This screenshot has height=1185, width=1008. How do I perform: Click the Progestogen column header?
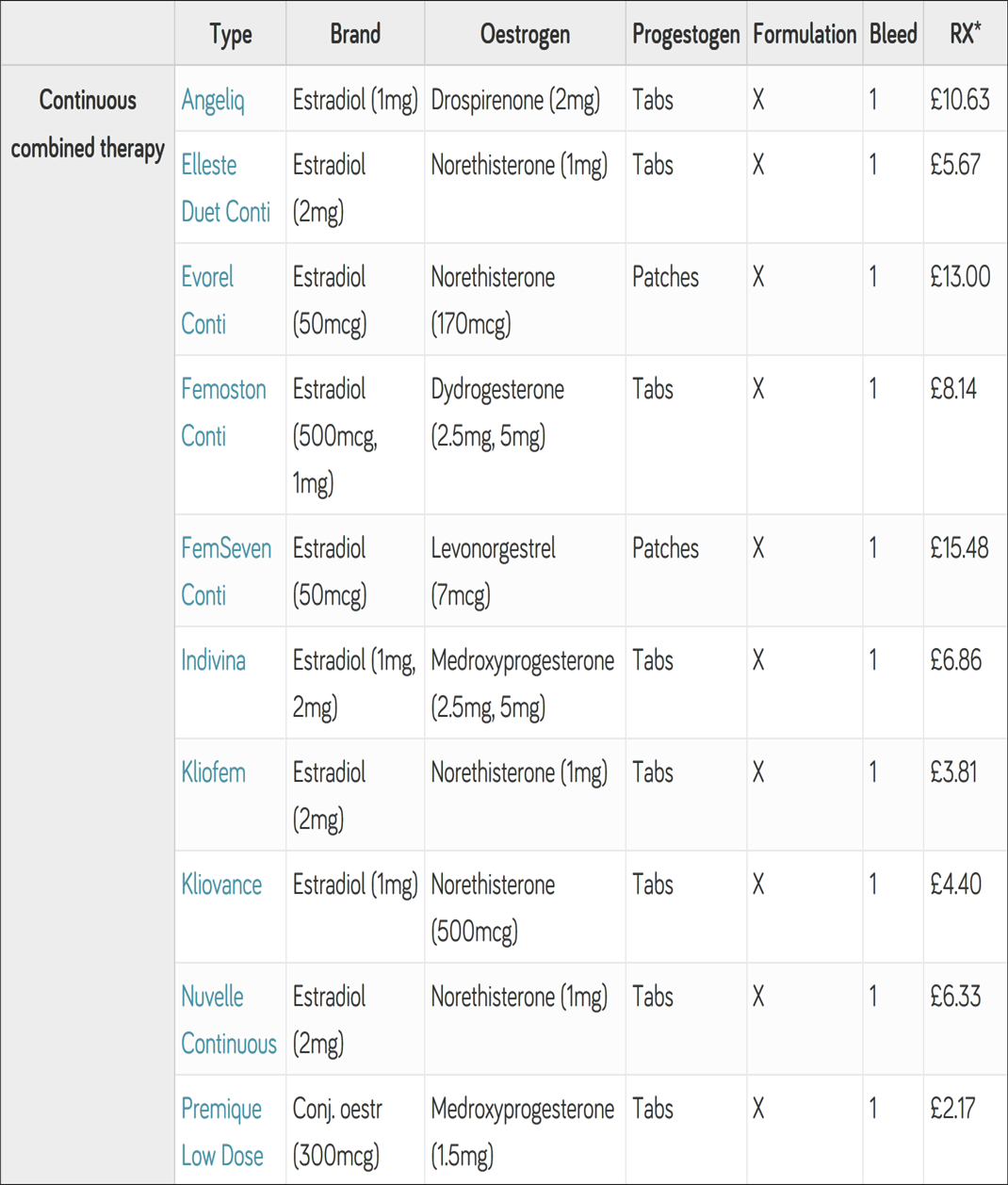[x=686, y=35]
